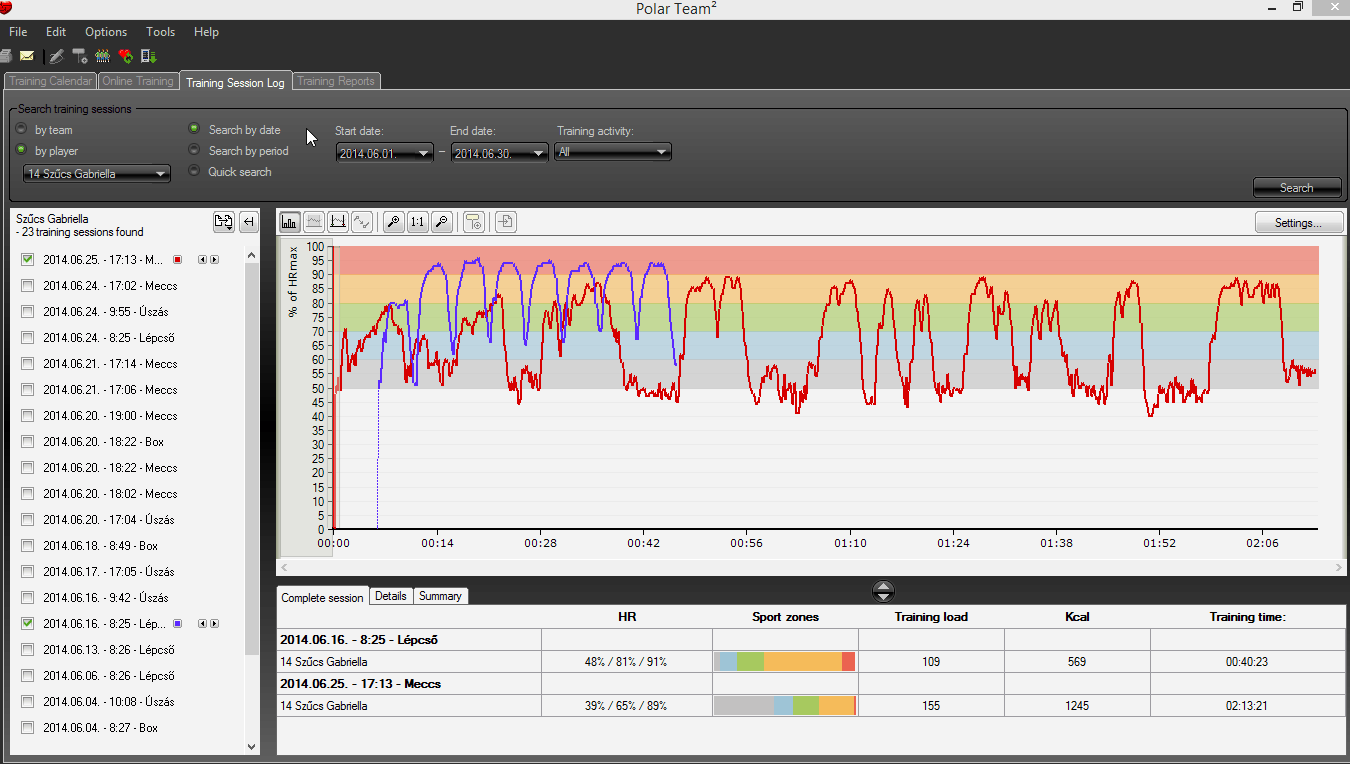Viewport: 1350px width, 764px height.
Task: Click the import page arrow graph icon
Action: (x=506, y=222)
